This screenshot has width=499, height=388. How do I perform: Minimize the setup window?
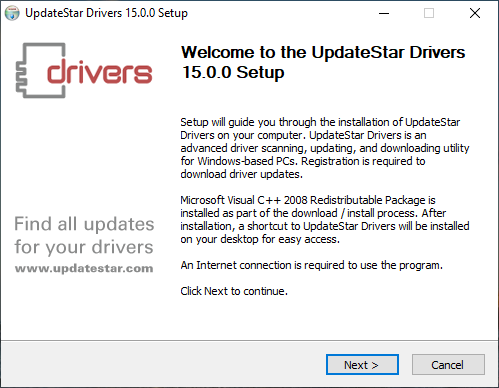(x=384, y=13)
